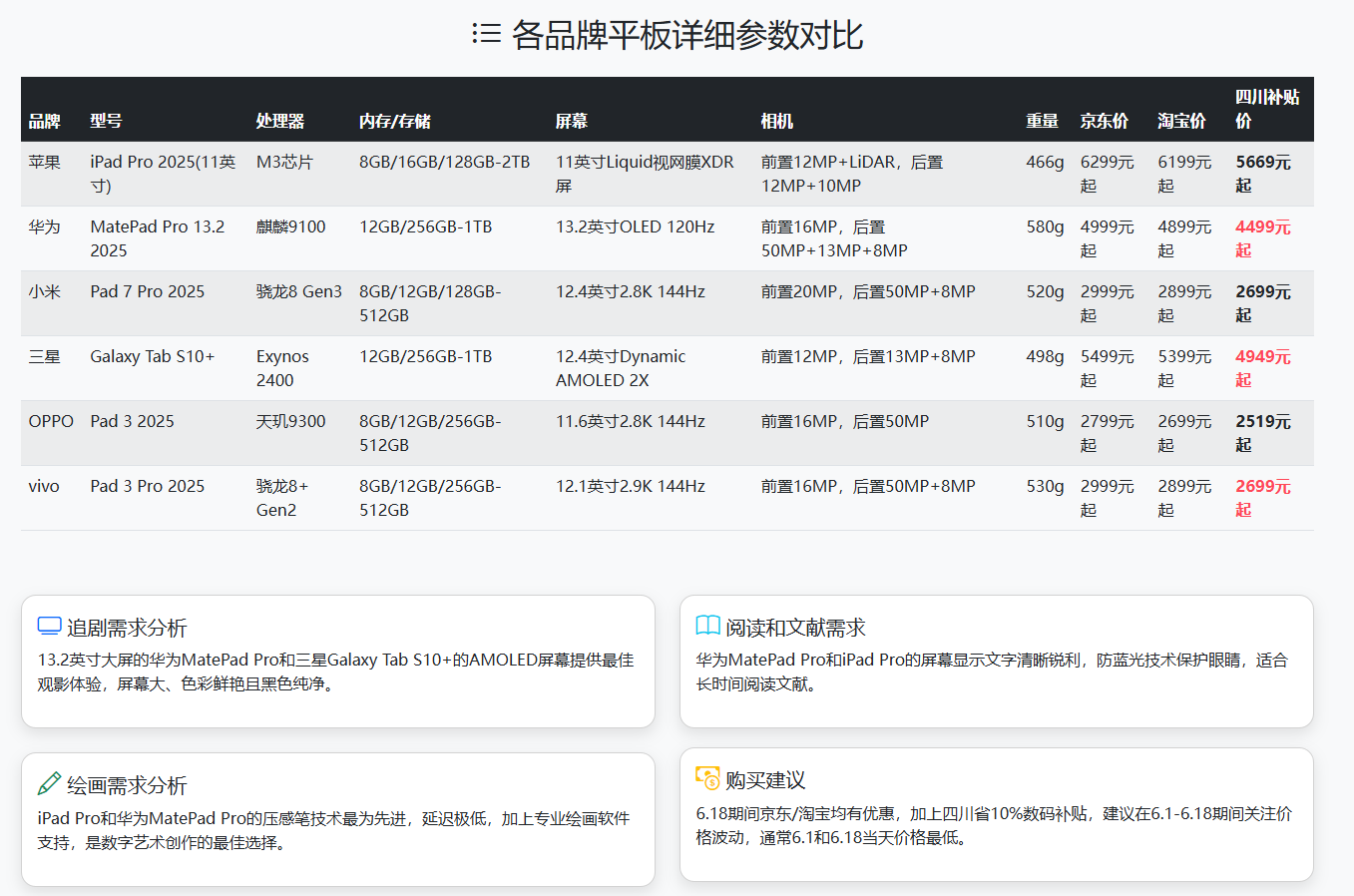Click the 淘宝价 column header
Image resolution: width=1354 pixels, height=896 pixels.
1182,121
